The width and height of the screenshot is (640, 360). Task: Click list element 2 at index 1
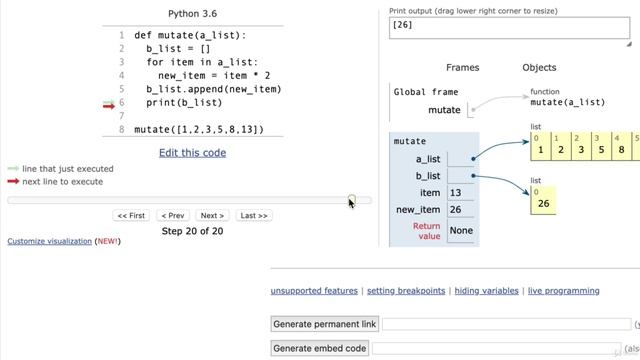click(x=561, y=146)
